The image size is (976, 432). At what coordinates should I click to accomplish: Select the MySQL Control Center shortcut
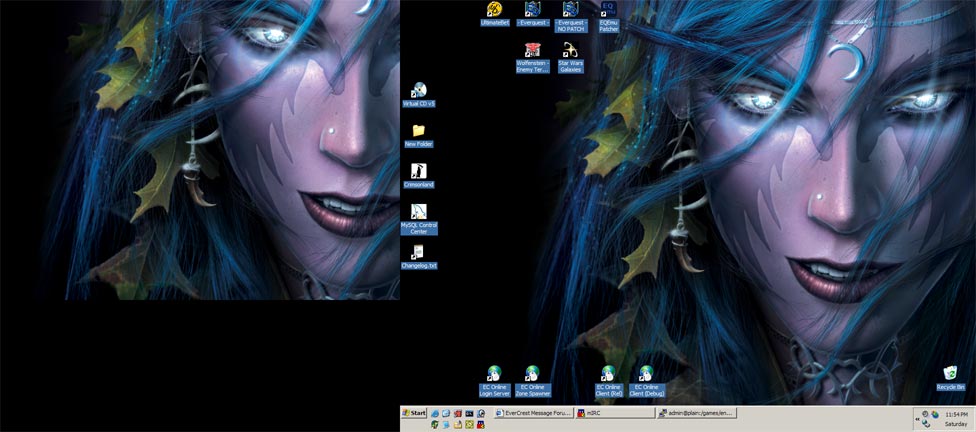click(419, 219)
